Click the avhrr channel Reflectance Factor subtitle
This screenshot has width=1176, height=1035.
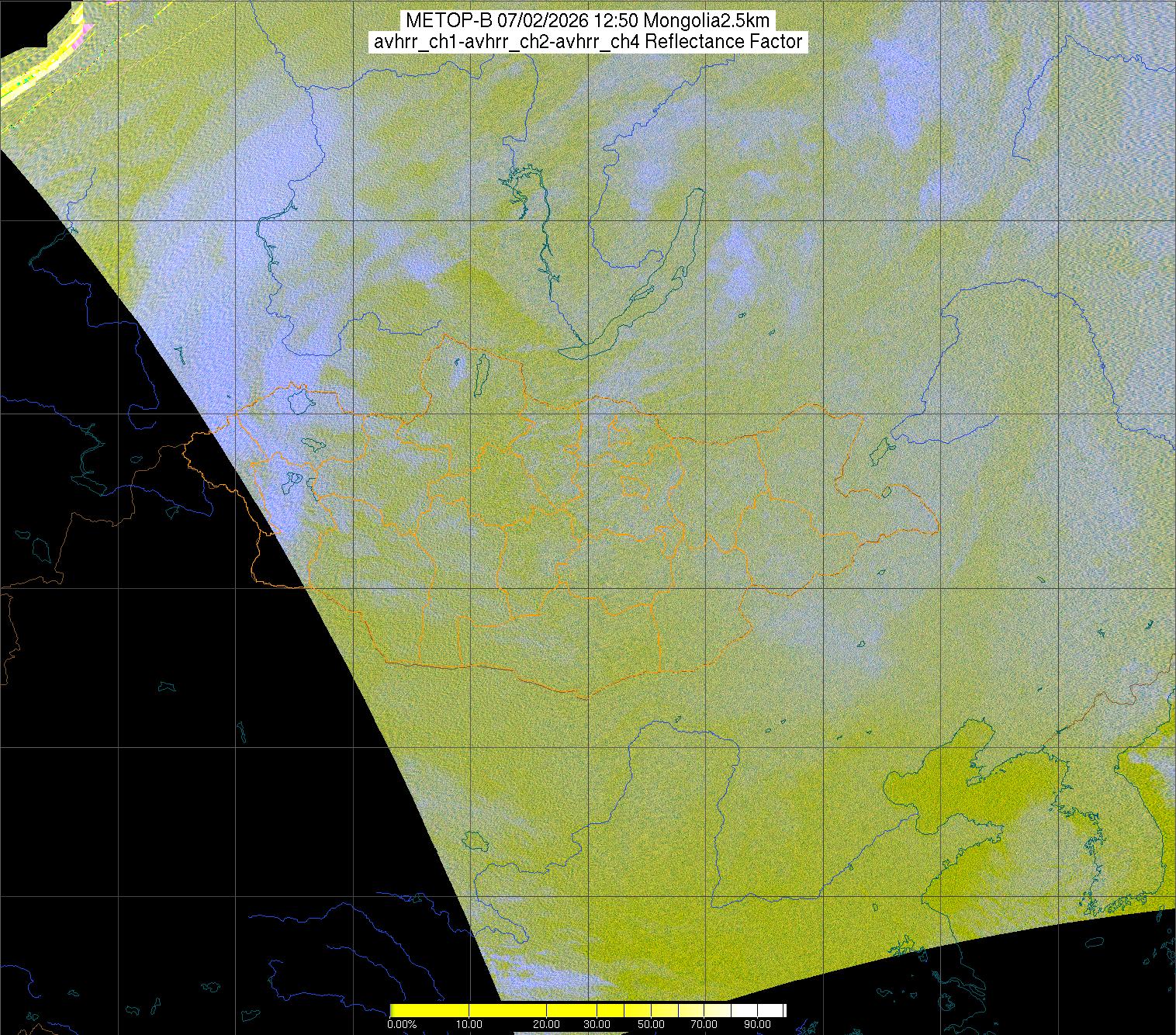coord(587,42)
